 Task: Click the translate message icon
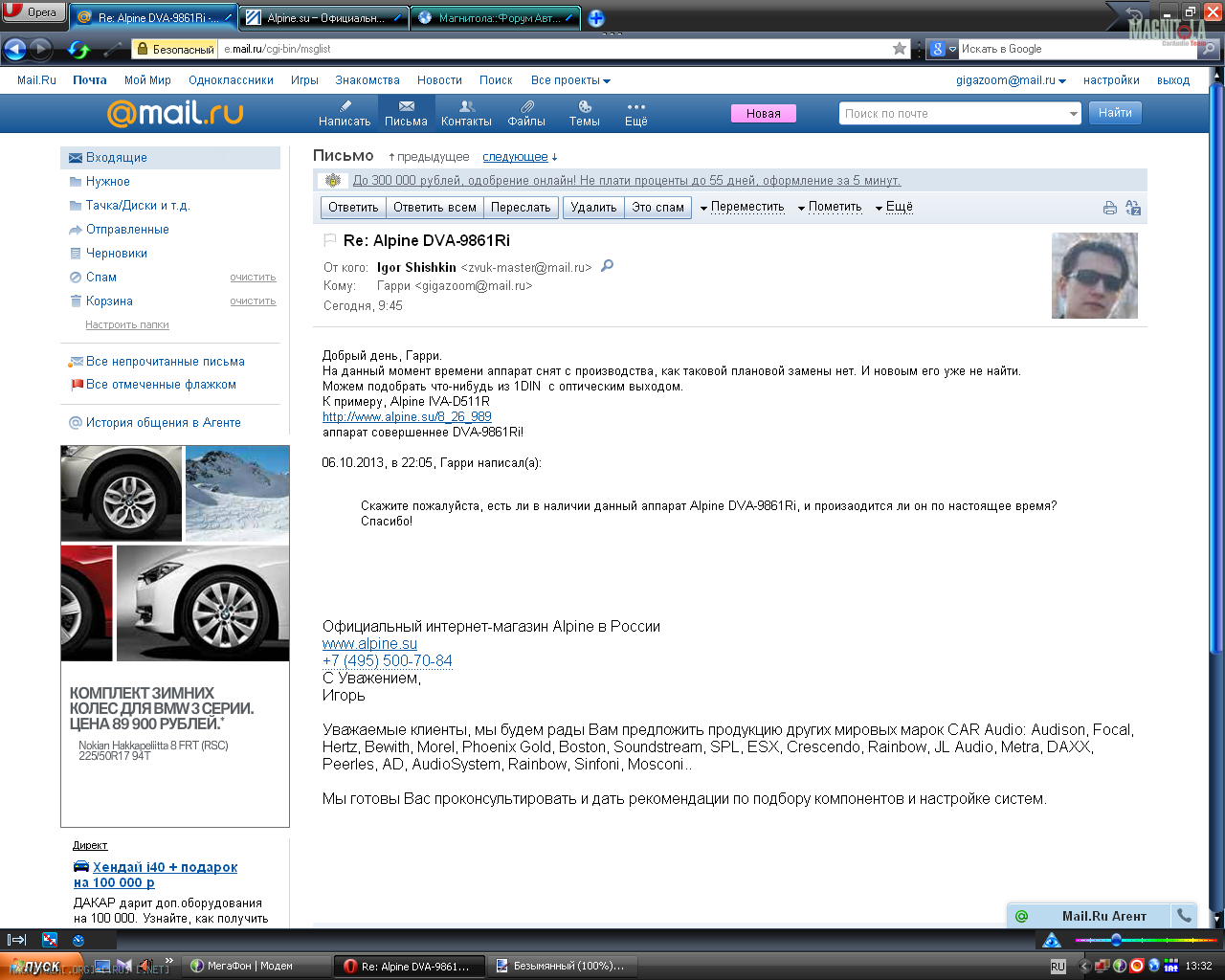click(1133, 208)
